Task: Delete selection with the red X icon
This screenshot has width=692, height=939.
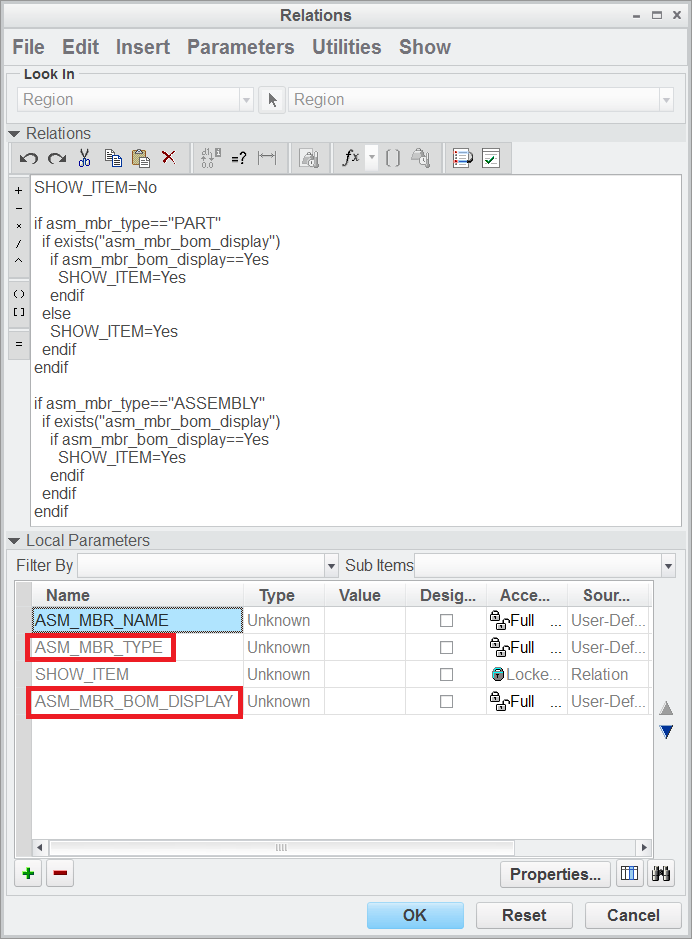Action: tap(169, 157)
